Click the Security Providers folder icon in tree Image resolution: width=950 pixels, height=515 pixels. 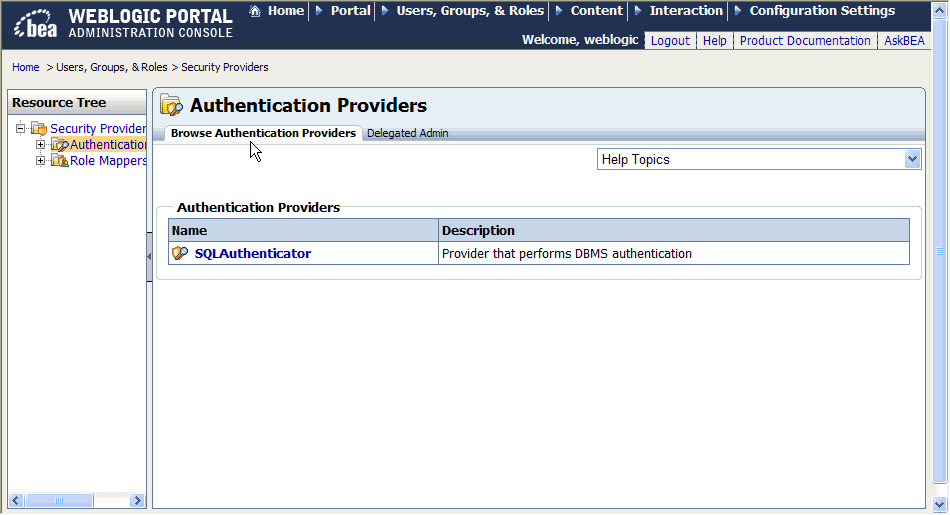coord(39,128)
